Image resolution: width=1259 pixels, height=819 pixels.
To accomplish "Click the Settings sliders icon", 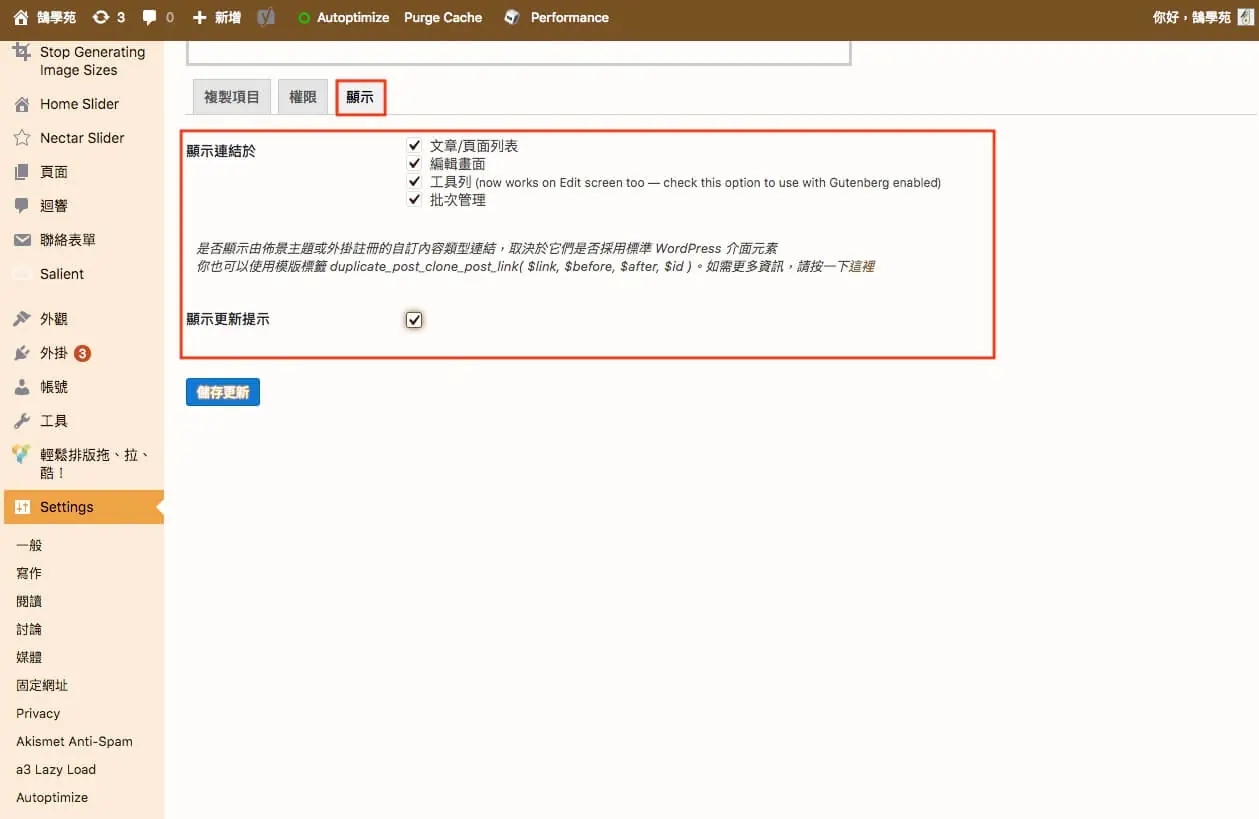I will pos(22,507).
